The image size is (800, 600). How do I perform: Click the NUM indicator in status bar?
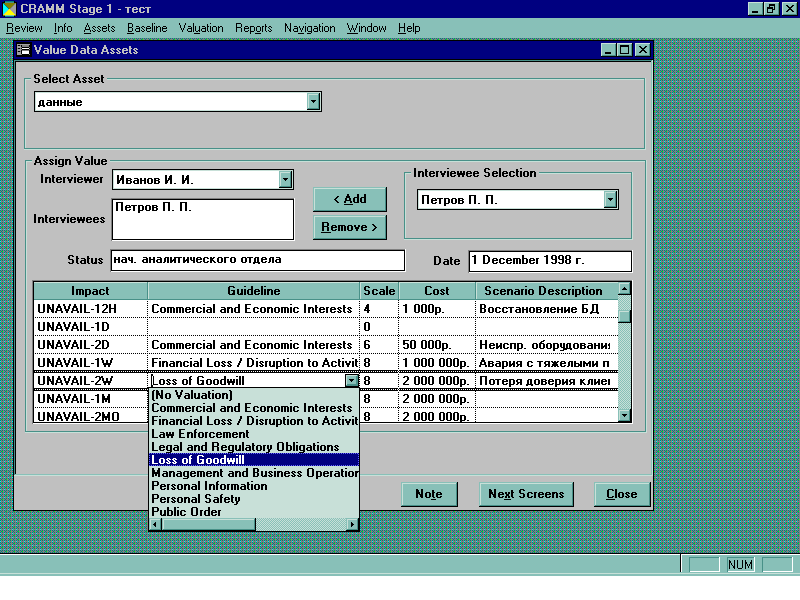pyautogui.click(x=740, y=565)
